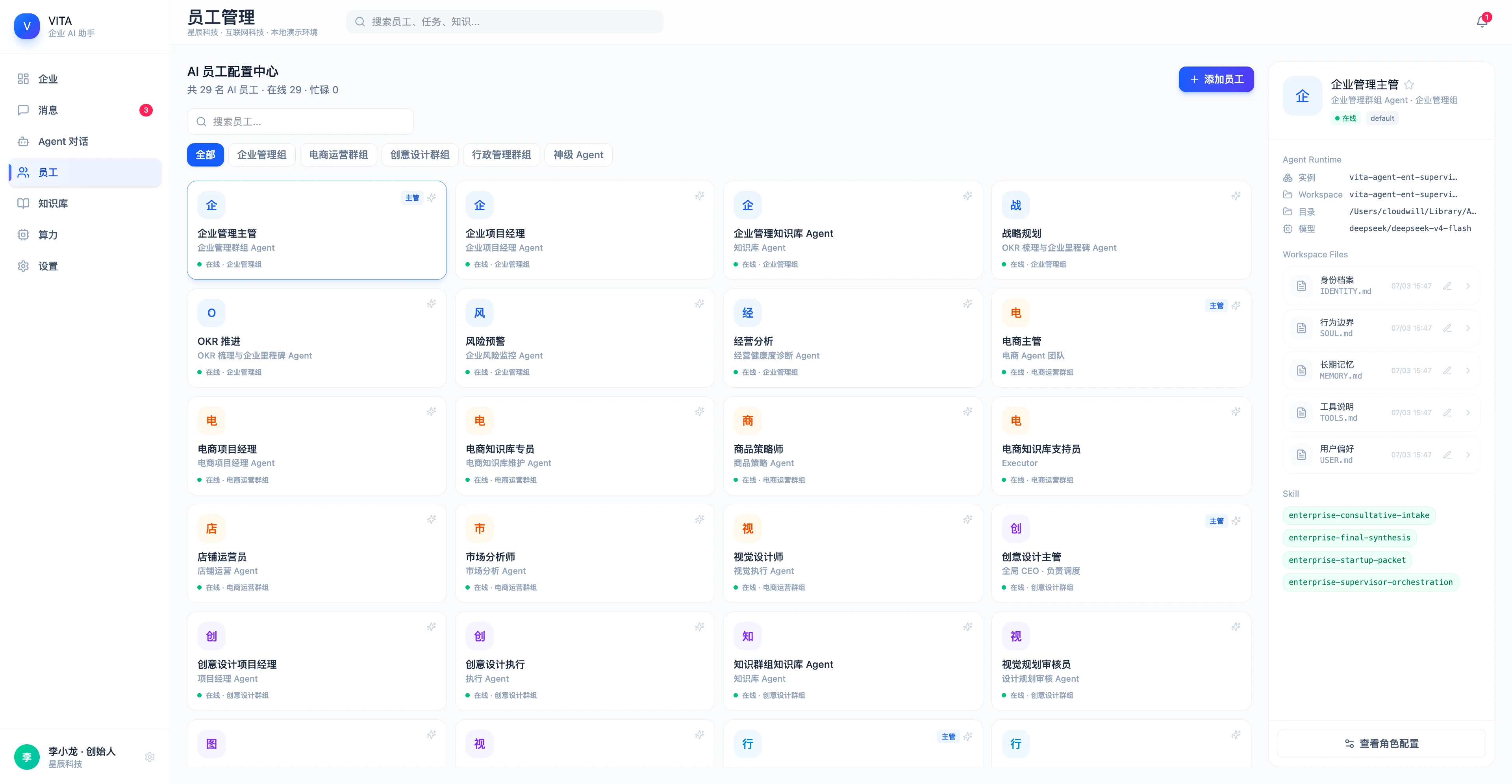This screenshot has width=1512, height=784.
Task: Focus the 搜索员工 input field
Action: 300,122
